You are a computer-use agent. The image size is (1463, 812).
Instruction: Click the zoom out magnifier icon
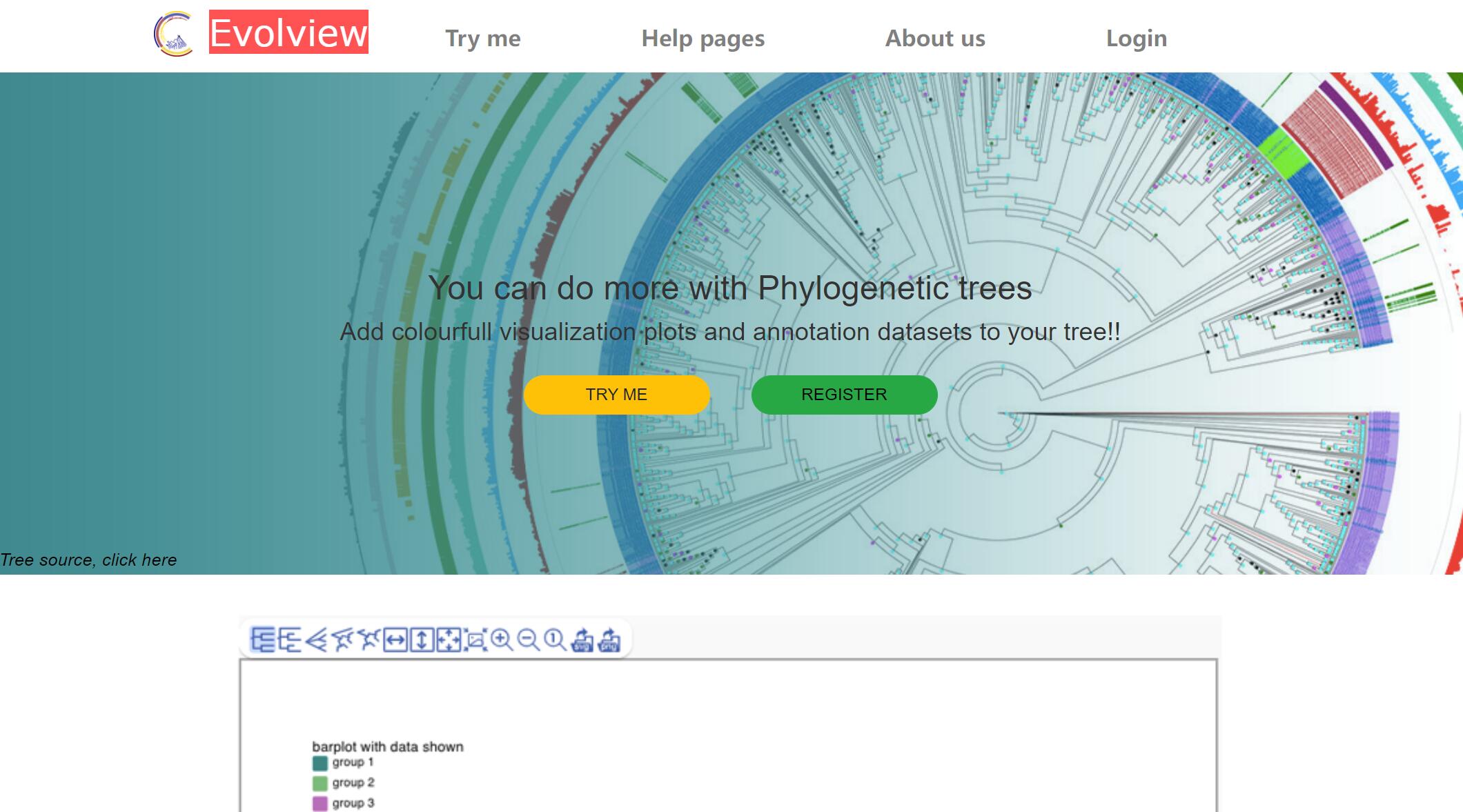[x=528, y=640]
